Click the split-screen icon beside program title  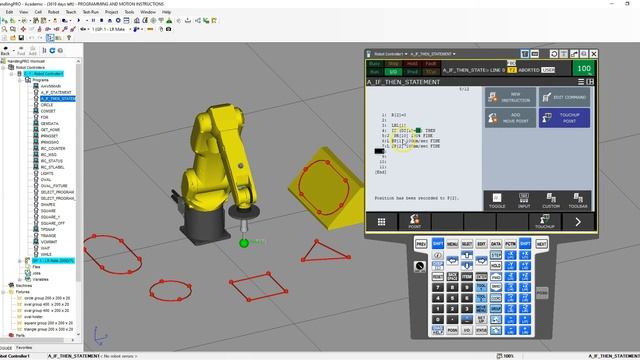point(590,82)
